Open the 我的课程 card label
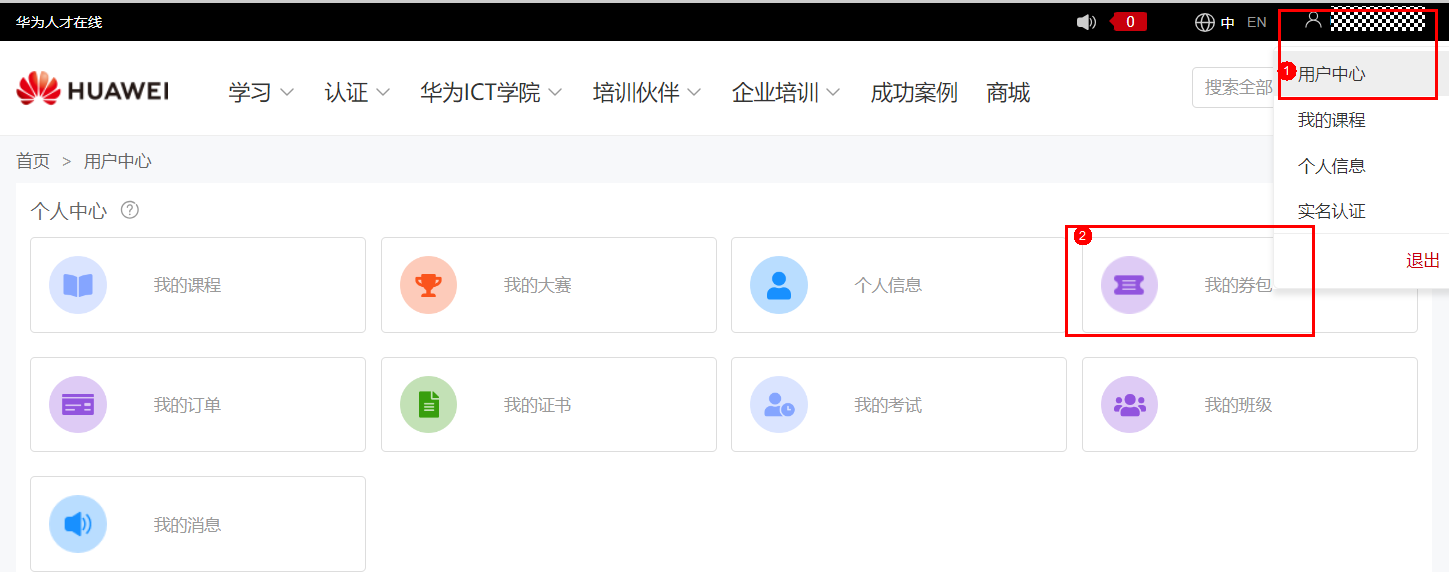The height and width of the screenshot is (572, 1449). point(187,285)
